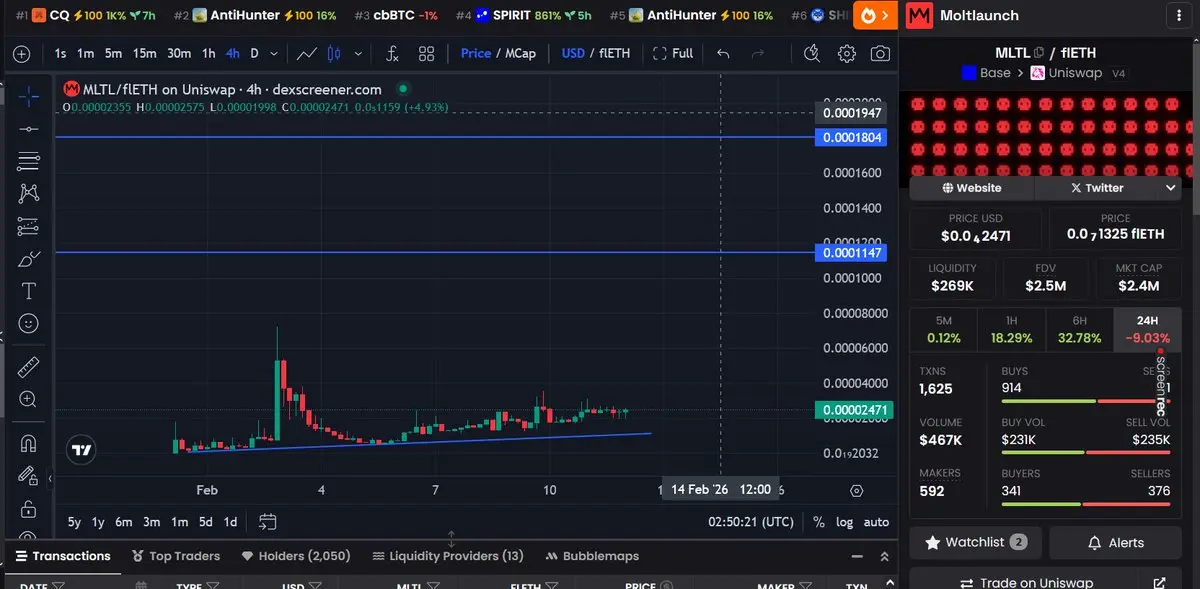Switch chart to MCap view
The height and width of the screenshot is (589, 1200).
tap(520, 53)
